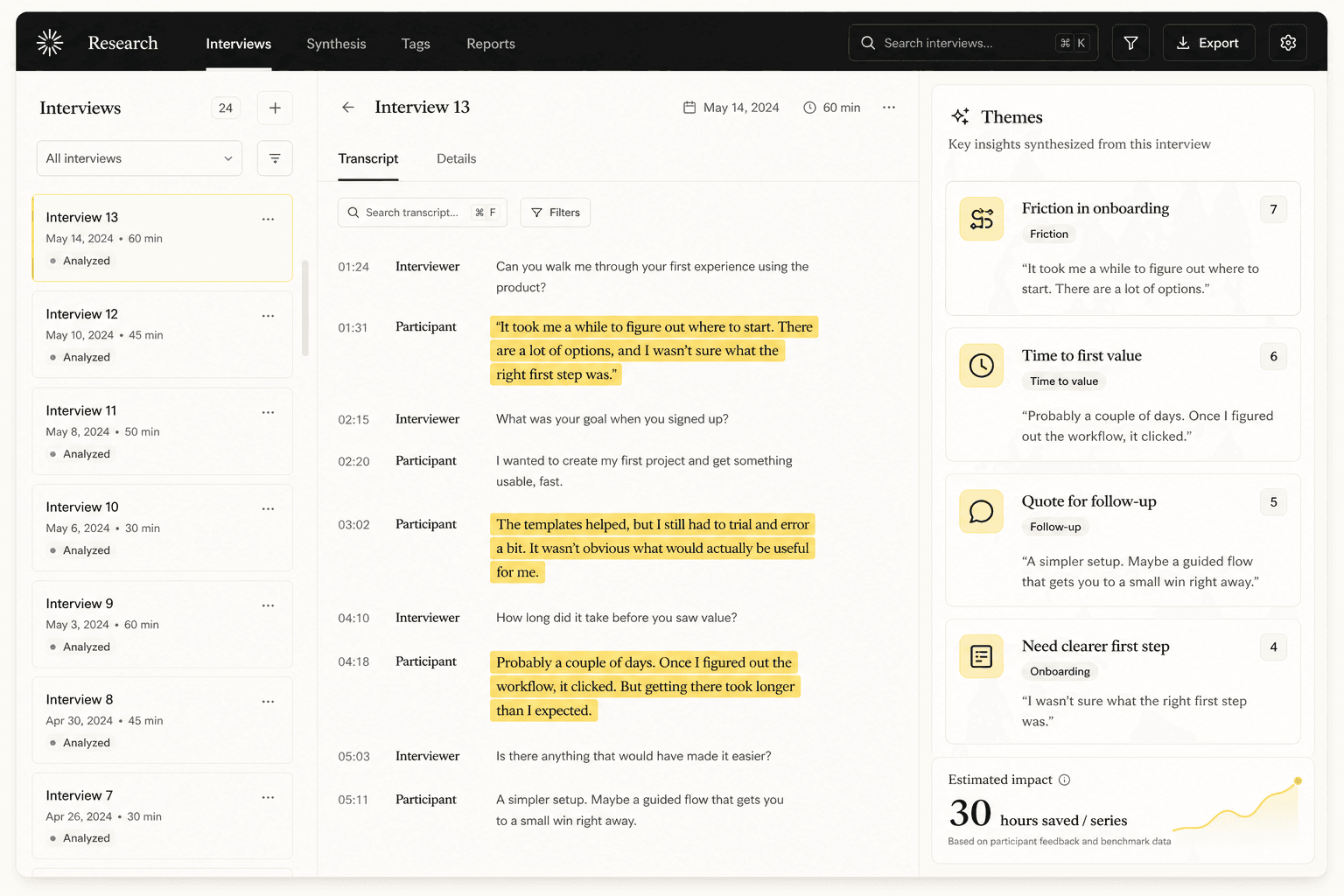
Task: Open options menu on Interview 13 card
Action: (x=268, y=219)
